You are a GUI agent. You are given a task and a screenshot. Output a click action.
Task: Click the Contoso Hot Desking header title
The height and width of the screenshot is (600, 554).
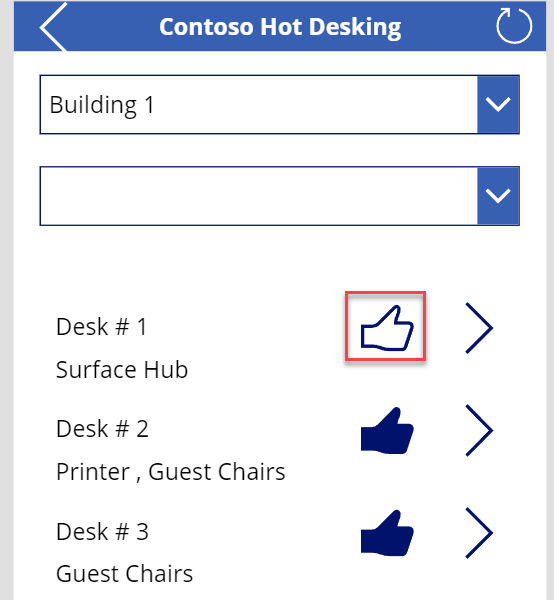click(x=280, y=28)
